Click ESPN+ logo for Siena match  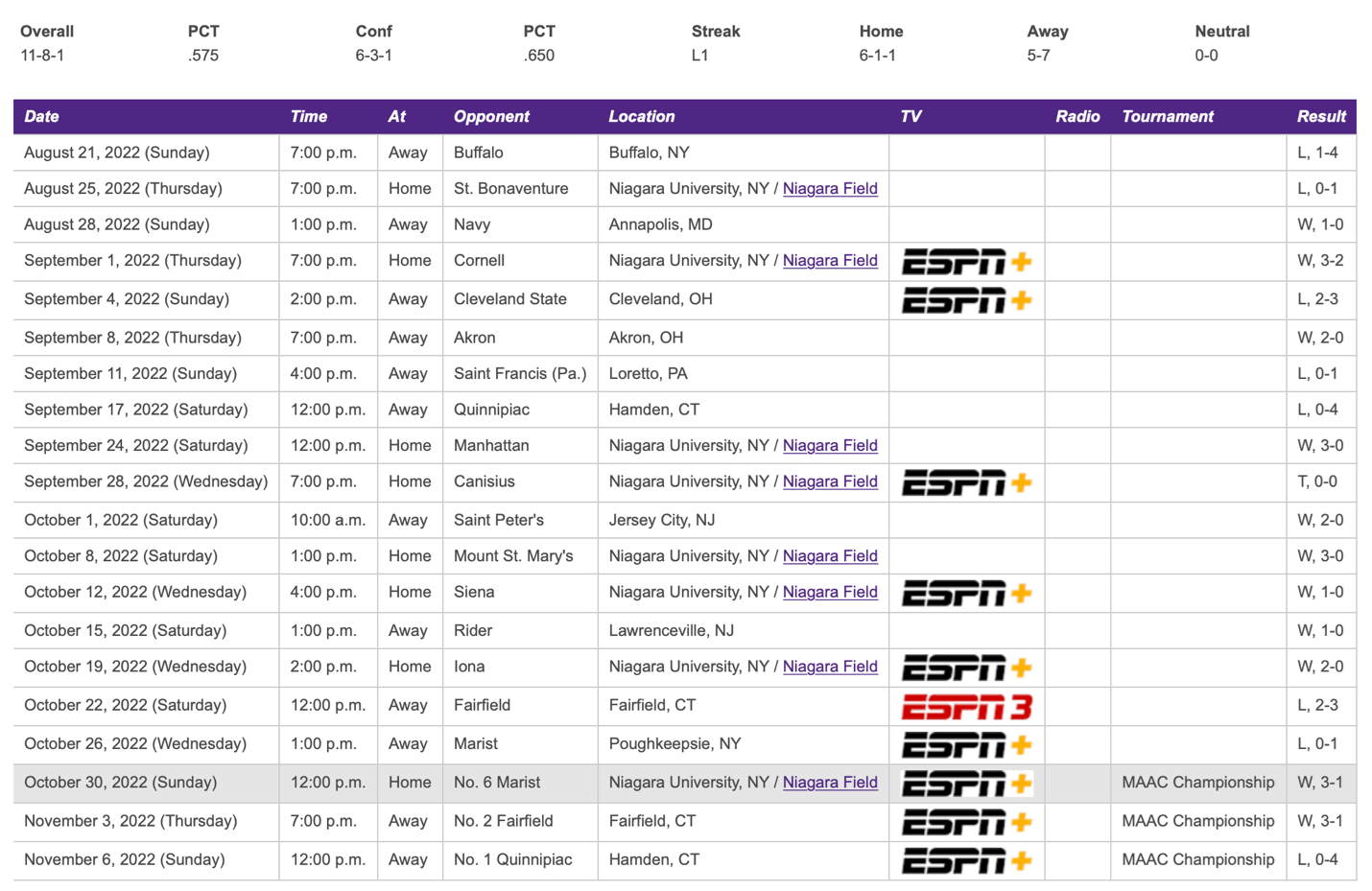[x=966, y=593]
